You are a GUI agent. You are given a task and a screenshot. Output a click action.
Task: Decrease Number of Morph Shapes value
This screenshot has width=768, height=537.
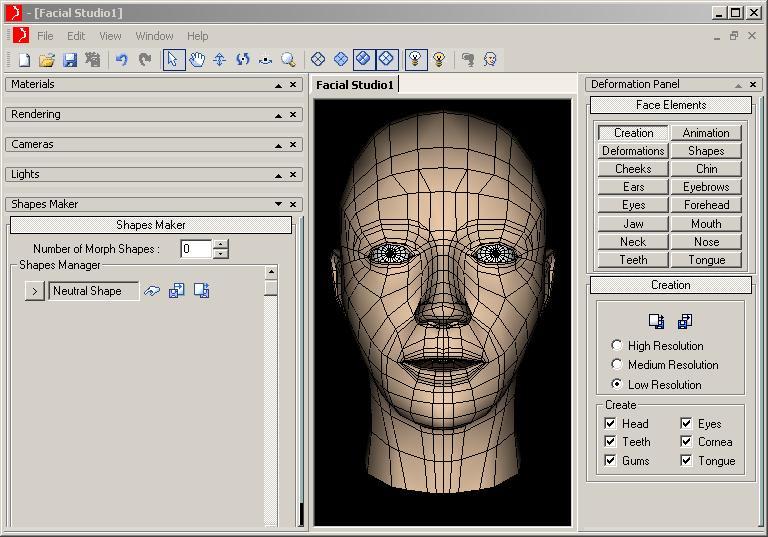(221, 253)
